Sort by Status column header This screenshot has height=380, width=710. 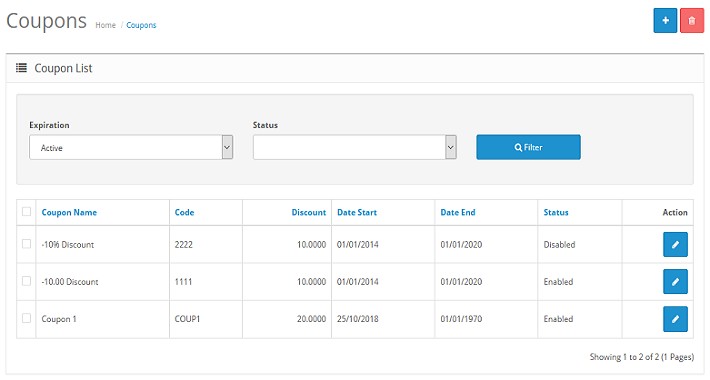[x=556, y=212]
